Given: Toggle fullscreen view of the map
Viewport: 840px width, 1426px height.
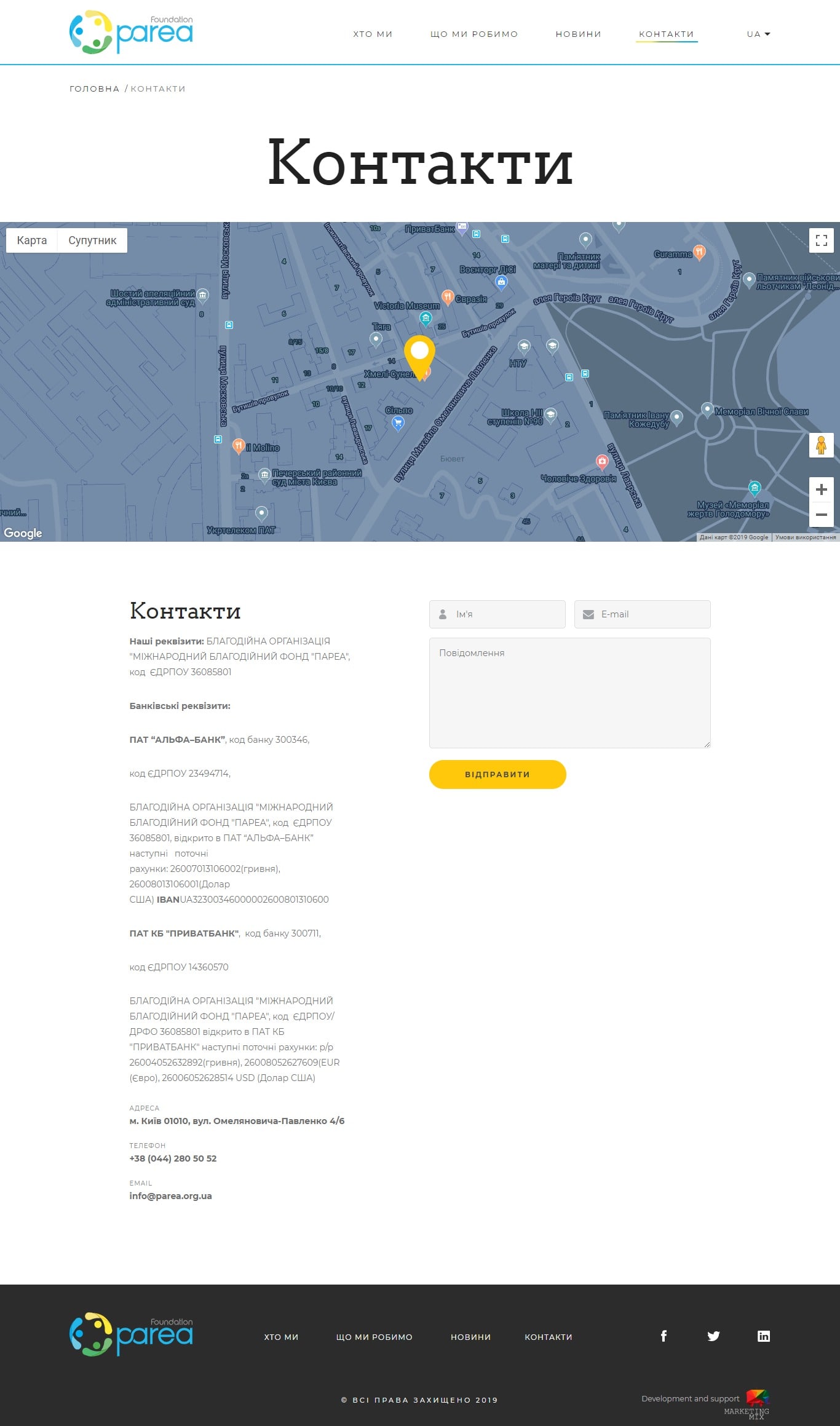Looking at the screenshot, I should [x=821, y=240].
